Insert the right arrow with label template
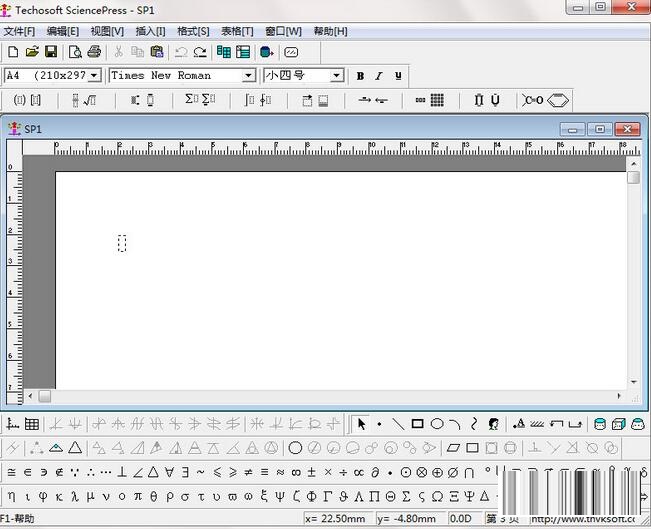The height and width of the screenshot is (529, 651). pos(365,100)
